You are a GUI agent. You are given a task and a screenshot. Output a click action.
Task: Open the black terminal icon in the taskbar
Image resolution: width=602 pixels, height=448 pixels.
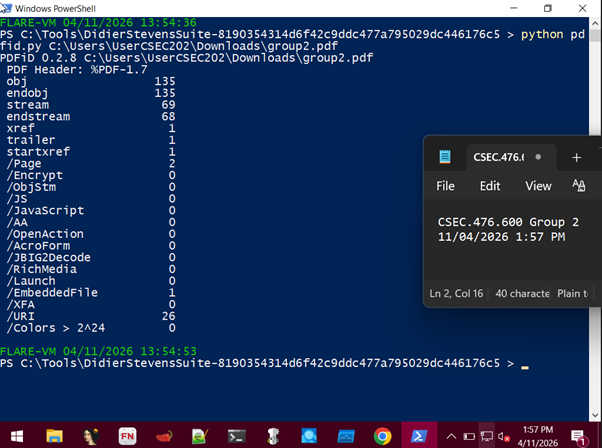point(236,436)
